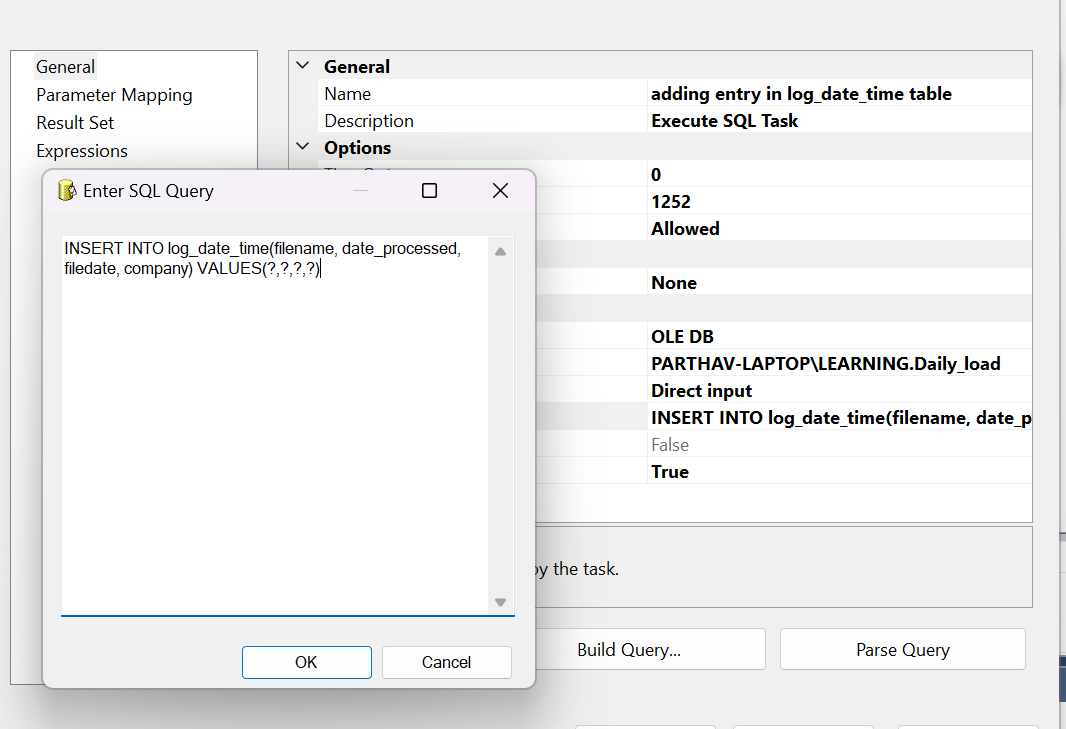Select Parameter Mapping in the left sidebar
The width and height of the screenshot is (1066, 729).
[114, 94]
